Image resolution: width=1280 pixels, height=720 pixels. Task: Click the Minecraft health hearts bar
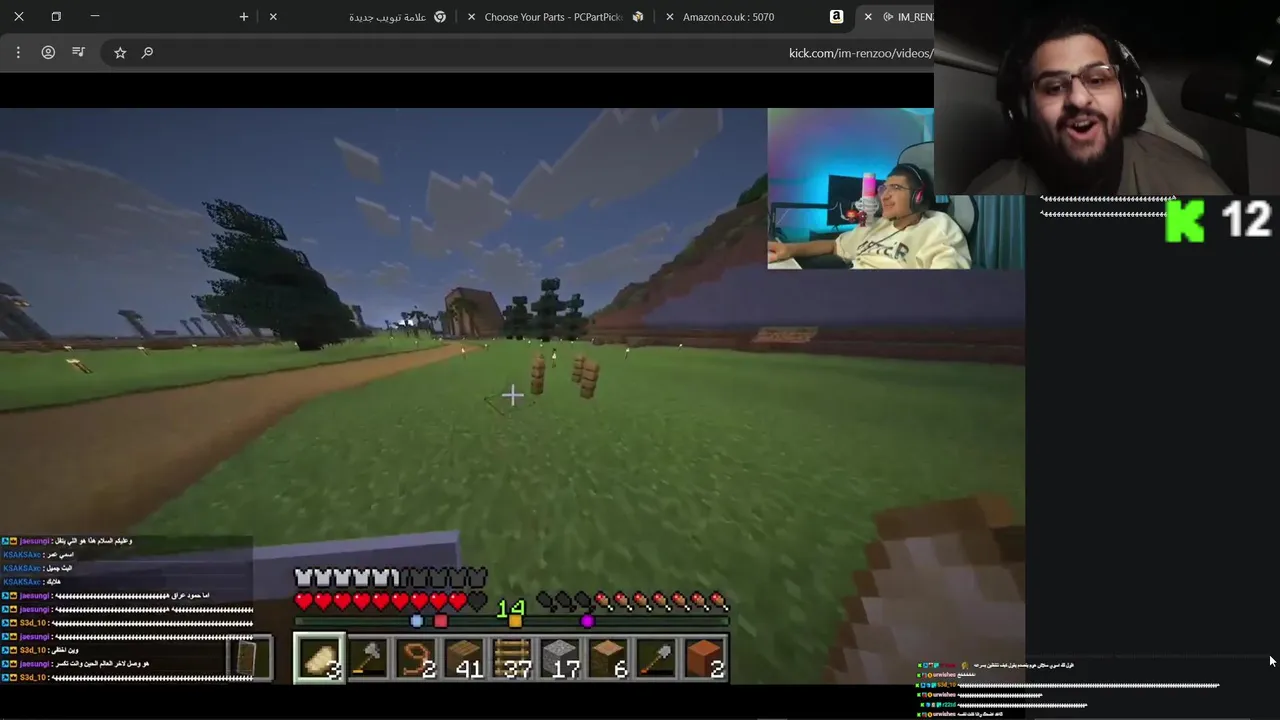(x=392, y=602)
